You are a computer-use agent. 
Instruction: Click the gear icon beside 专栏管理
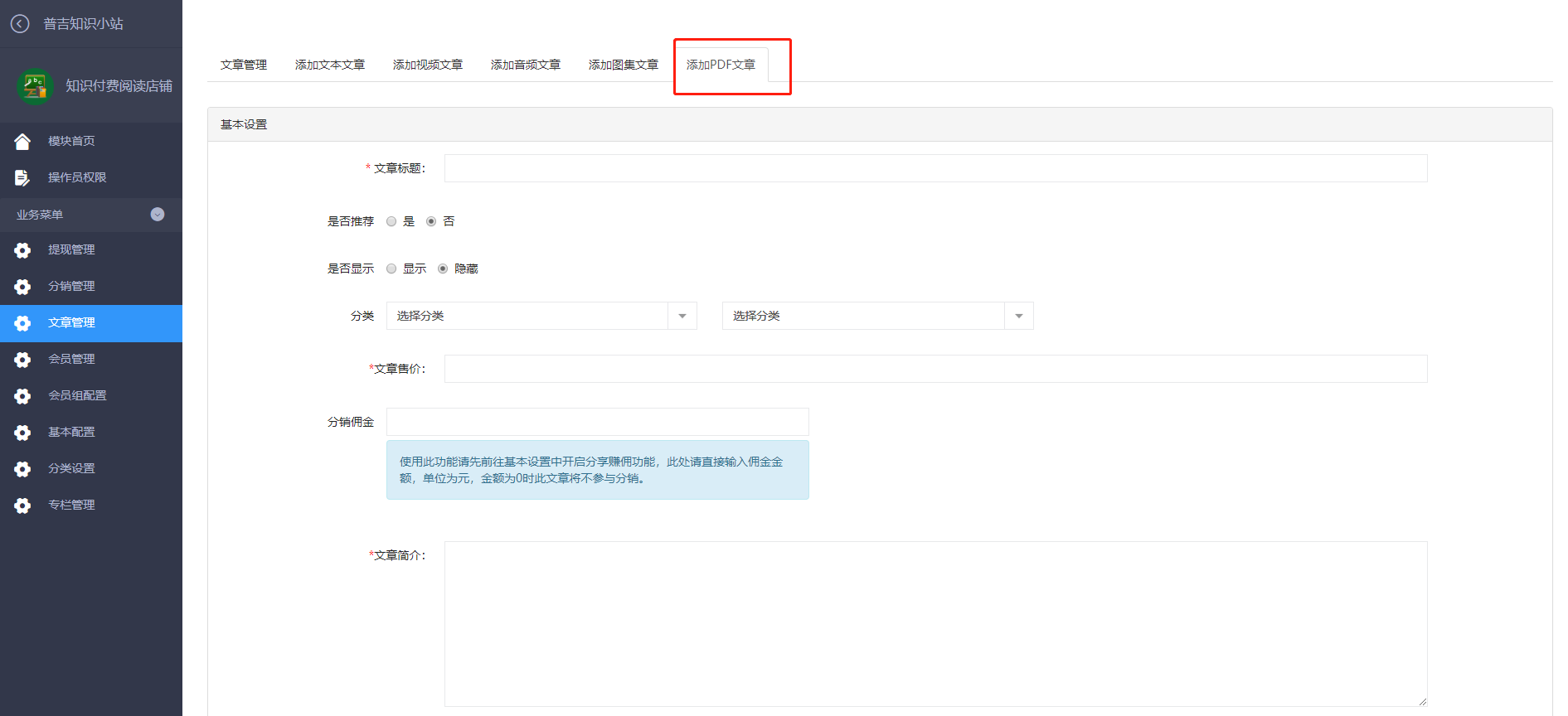coord(22,506)
